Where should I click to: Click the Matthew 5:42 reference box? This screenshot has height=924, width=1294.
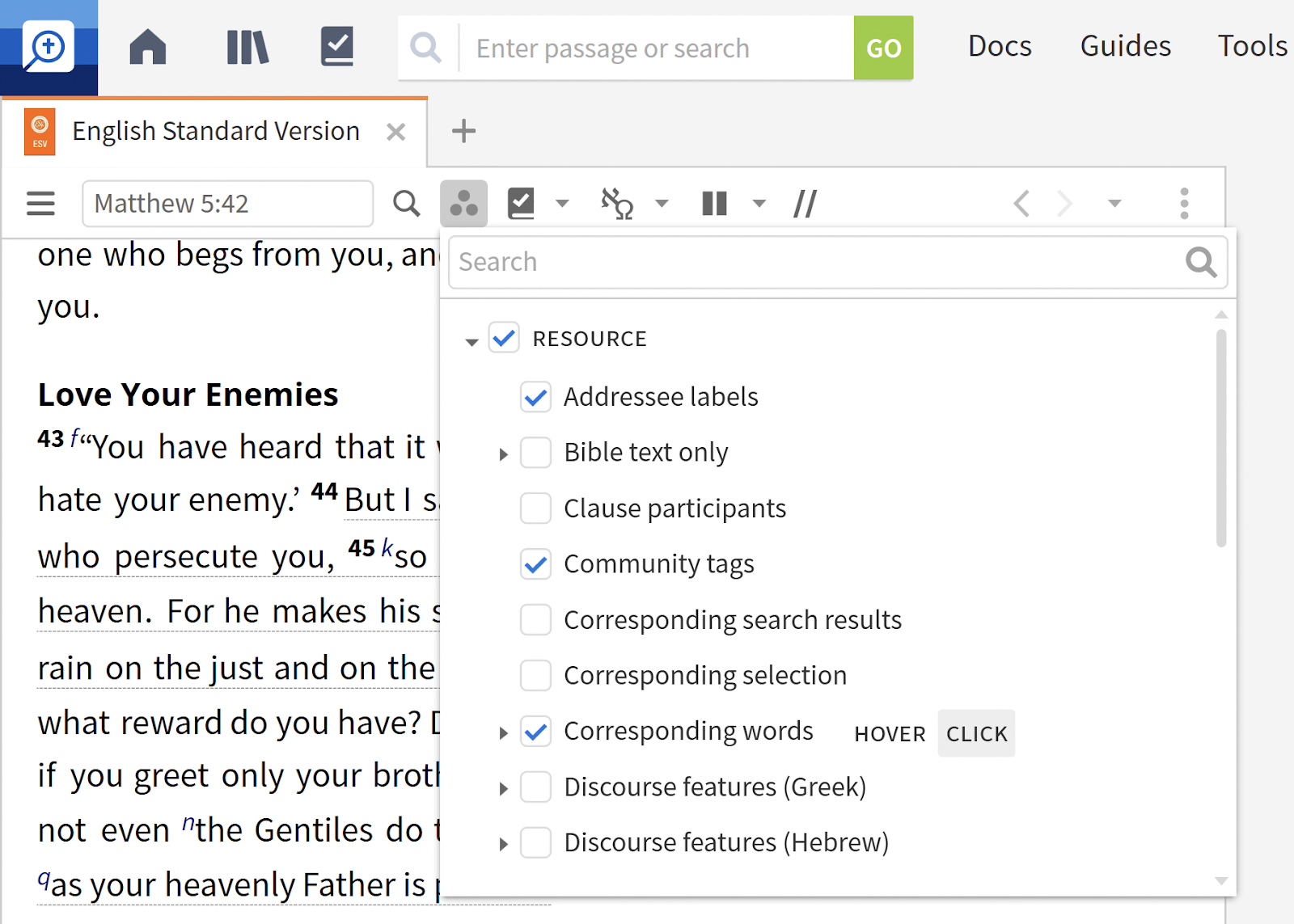[227, 204]
